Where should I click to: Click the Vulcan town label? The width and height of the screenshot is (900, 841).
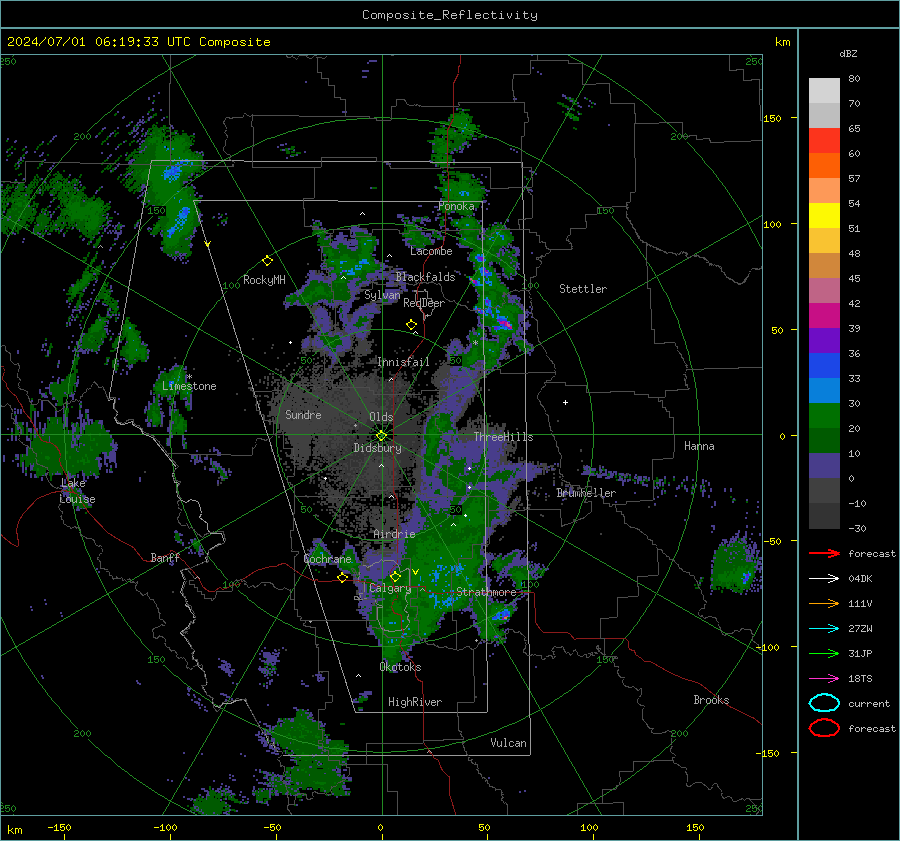509,743
